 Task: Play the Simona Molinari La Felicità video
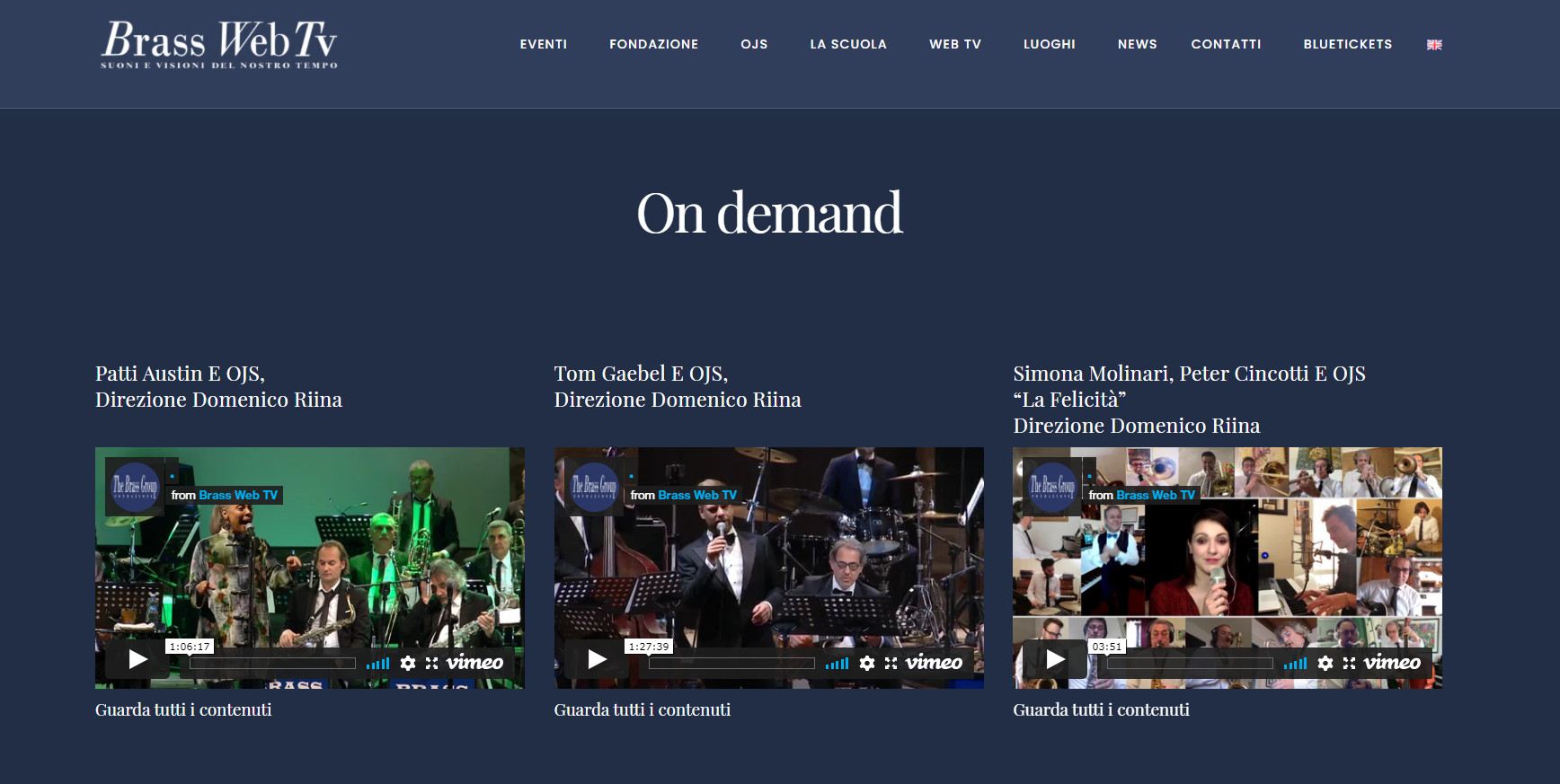click(x=1056, y=660)
